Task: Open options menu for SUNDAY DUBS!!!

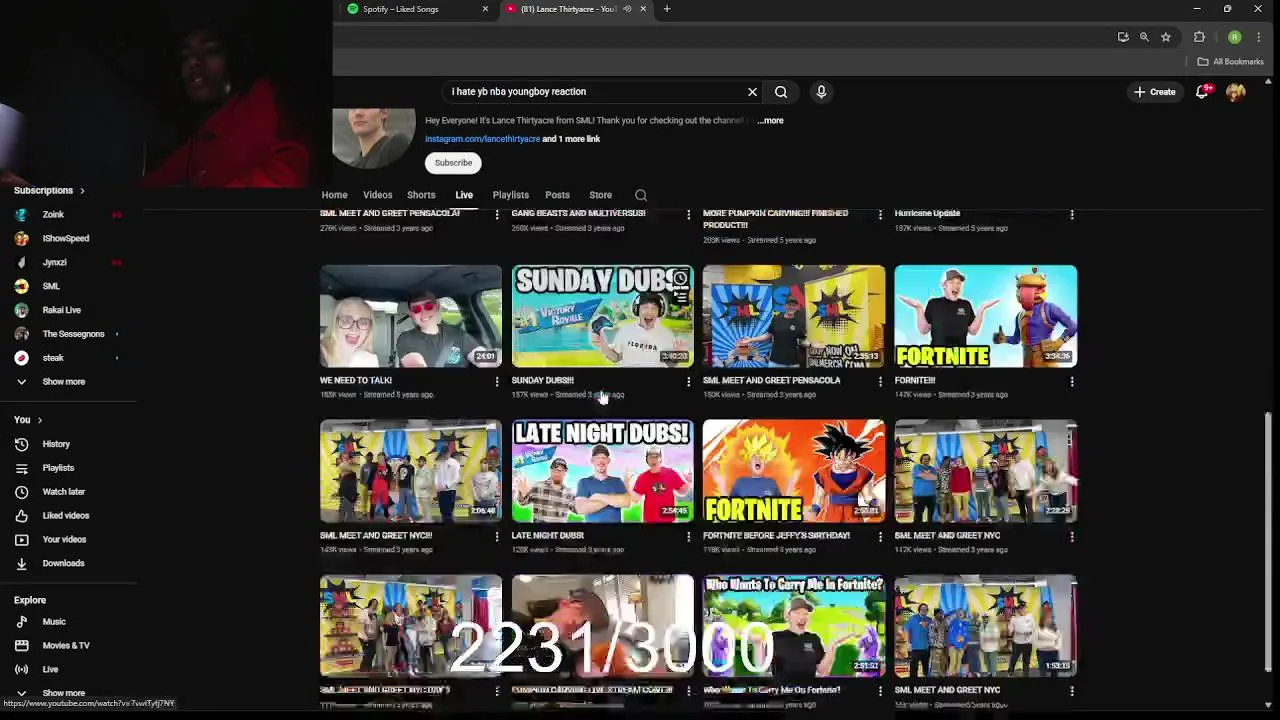Action: [688, 381]
